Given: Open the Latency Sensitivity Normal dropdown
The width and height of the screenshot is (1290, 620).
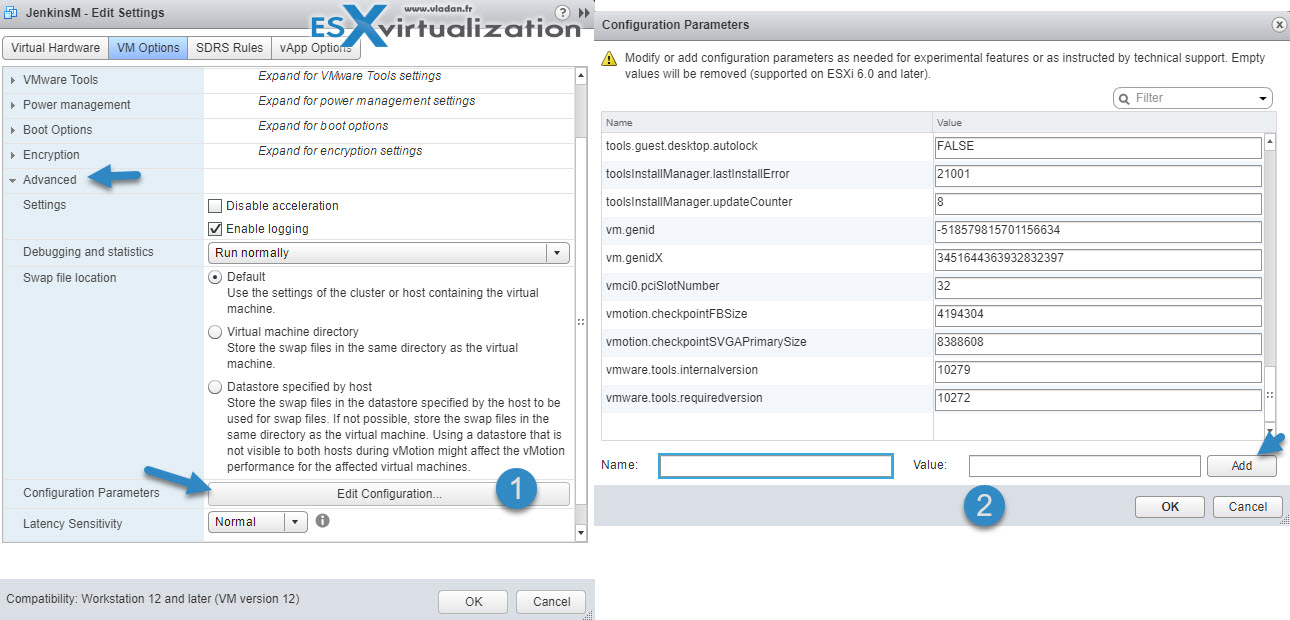Looking at the screenshot, I should pyautogui.click(x=296, y=522).
